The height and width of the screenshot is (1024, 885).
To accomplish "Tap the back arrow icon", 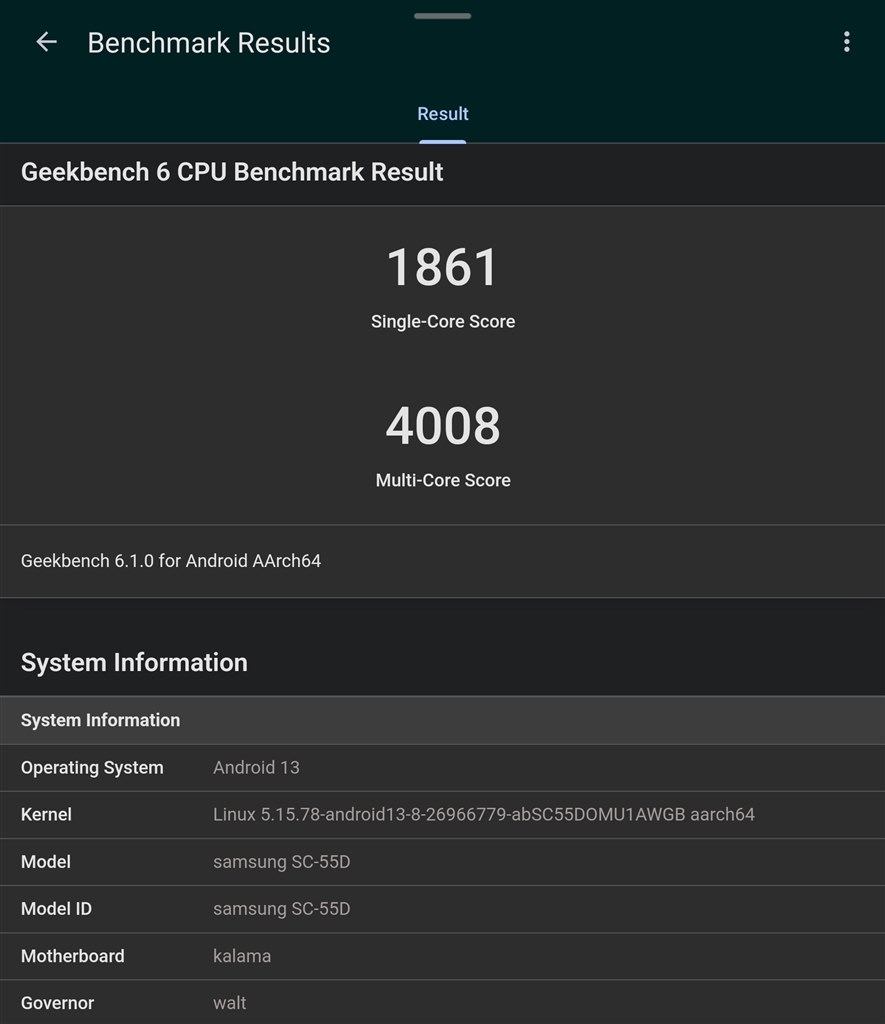I will pyautogui.click(x=46, y=42).
